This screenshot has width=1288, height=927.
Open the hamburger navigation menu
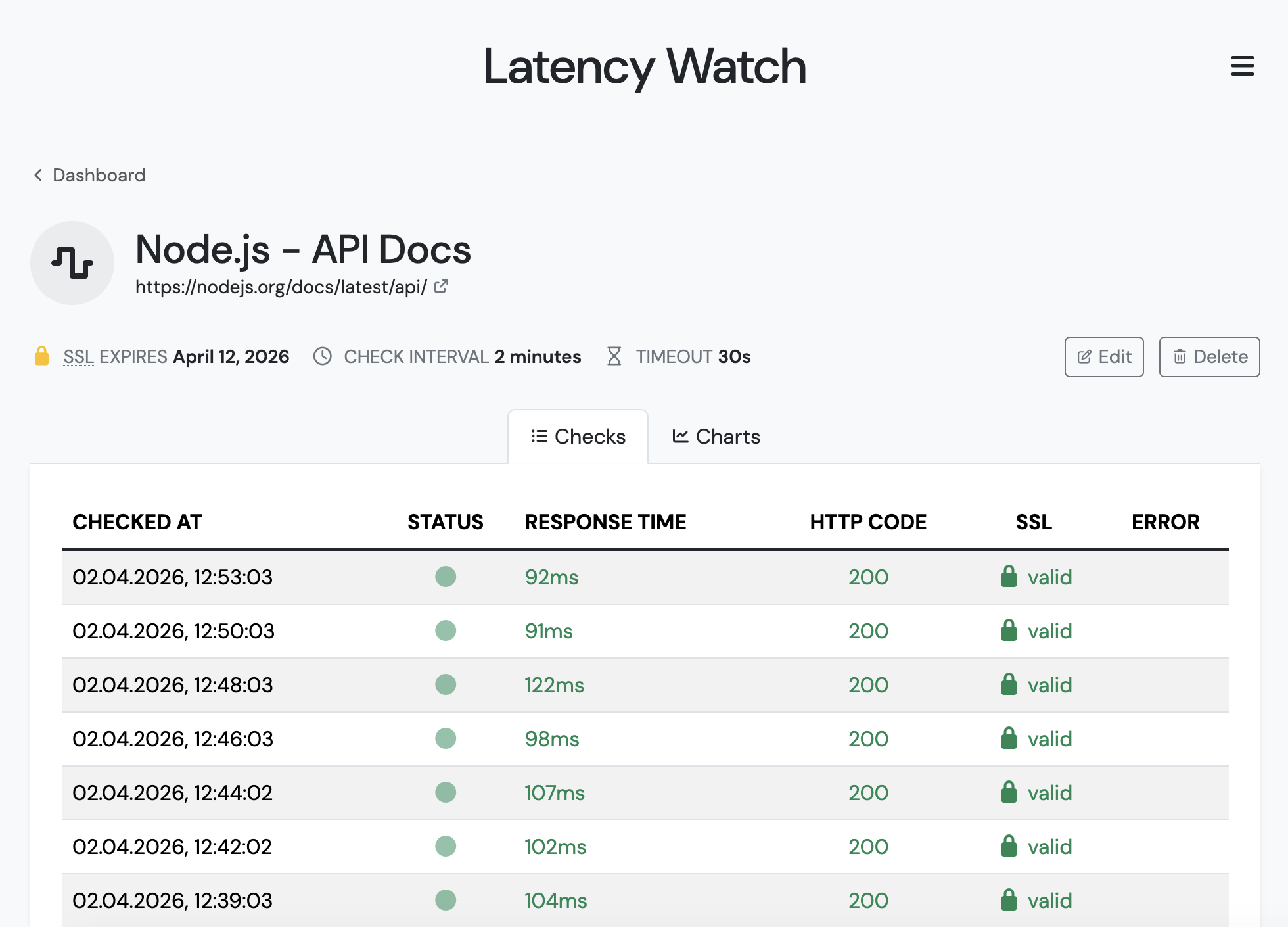pos(1242,66)
